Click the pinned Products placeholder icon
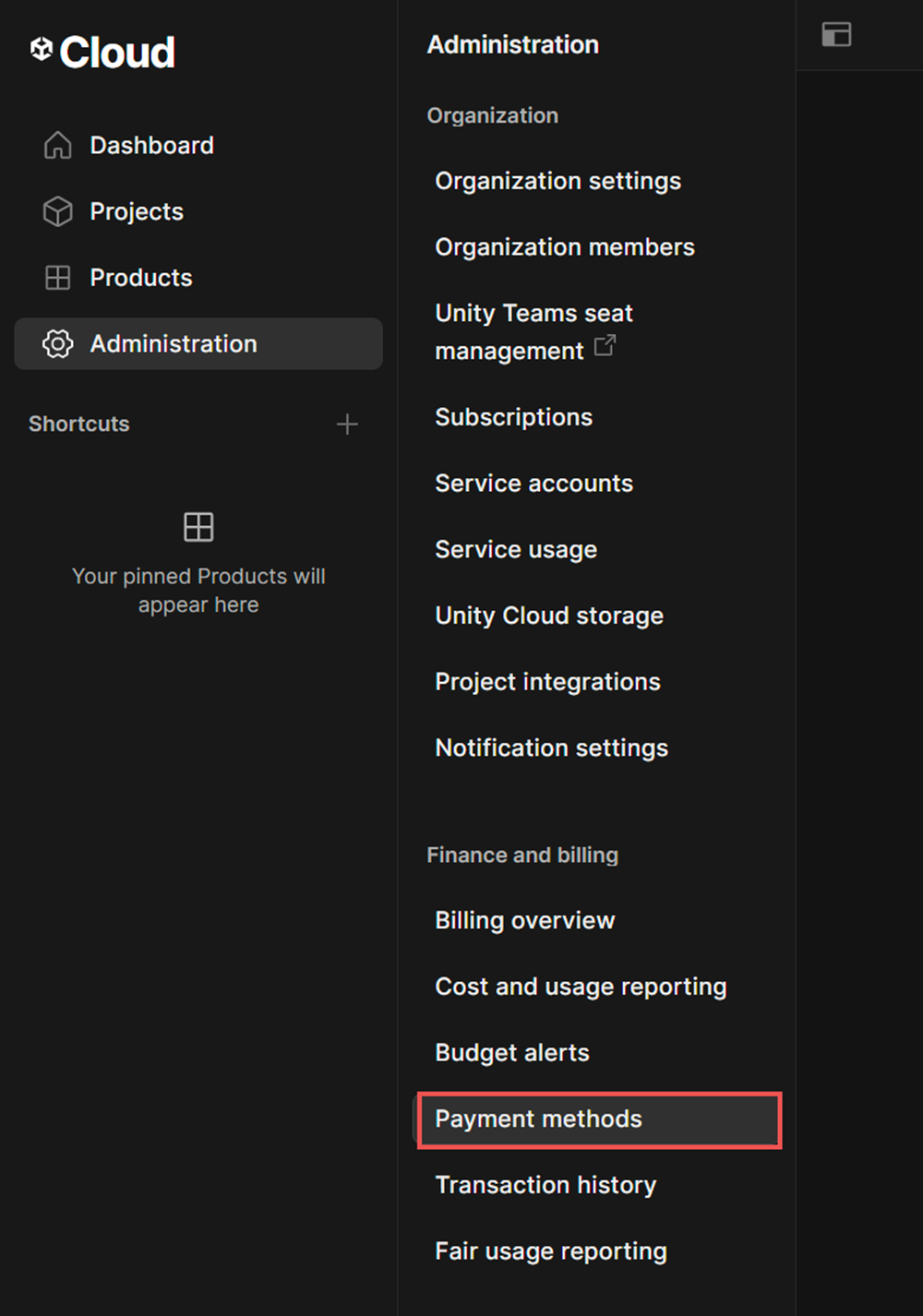Screen dimensions: 923x1316 tap(198, 527)
